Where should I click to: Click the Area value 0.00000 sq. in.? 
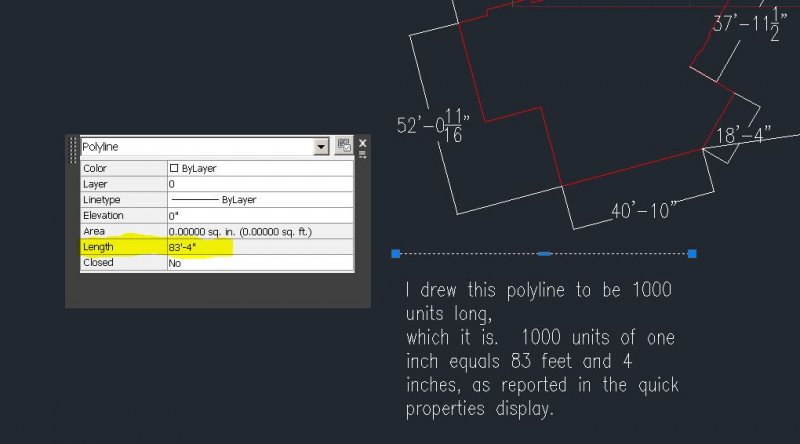click(260, 232)
